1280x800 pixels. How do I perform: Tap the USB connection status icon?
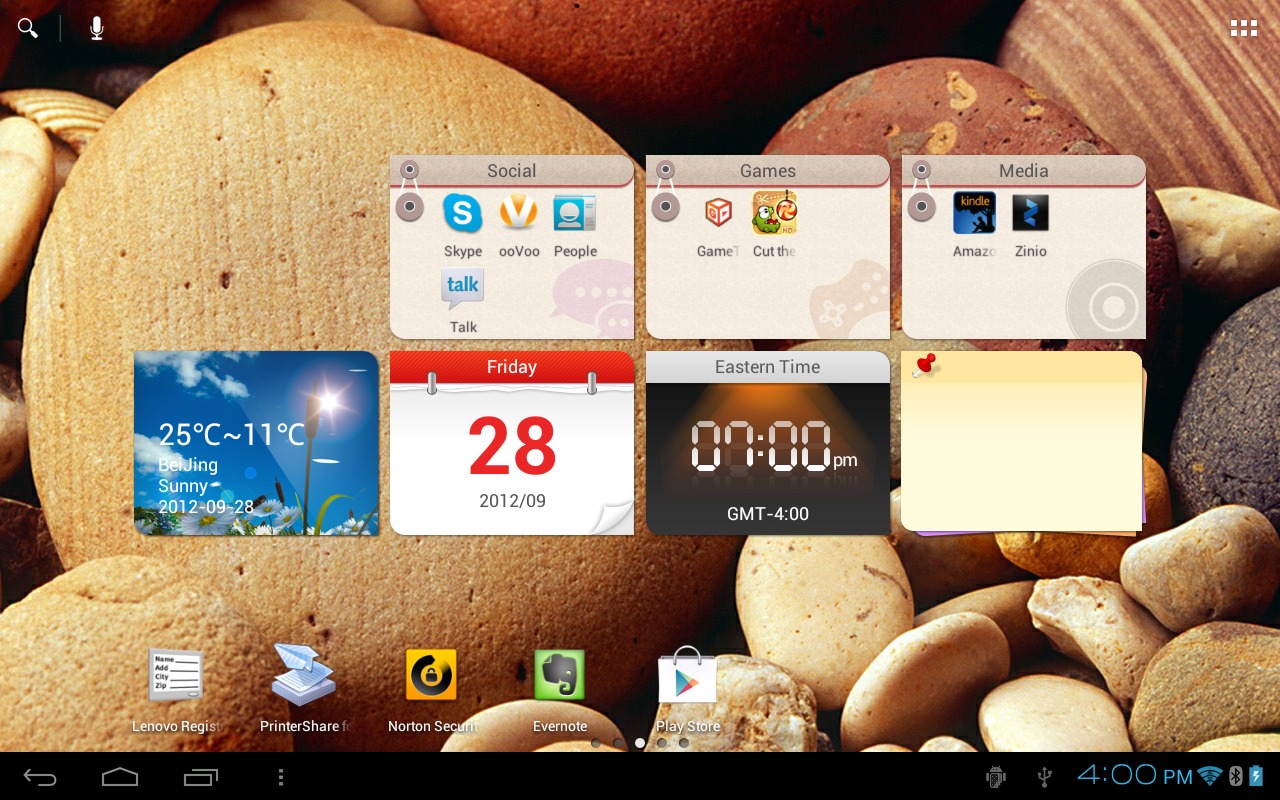(x=1045, y=776)
